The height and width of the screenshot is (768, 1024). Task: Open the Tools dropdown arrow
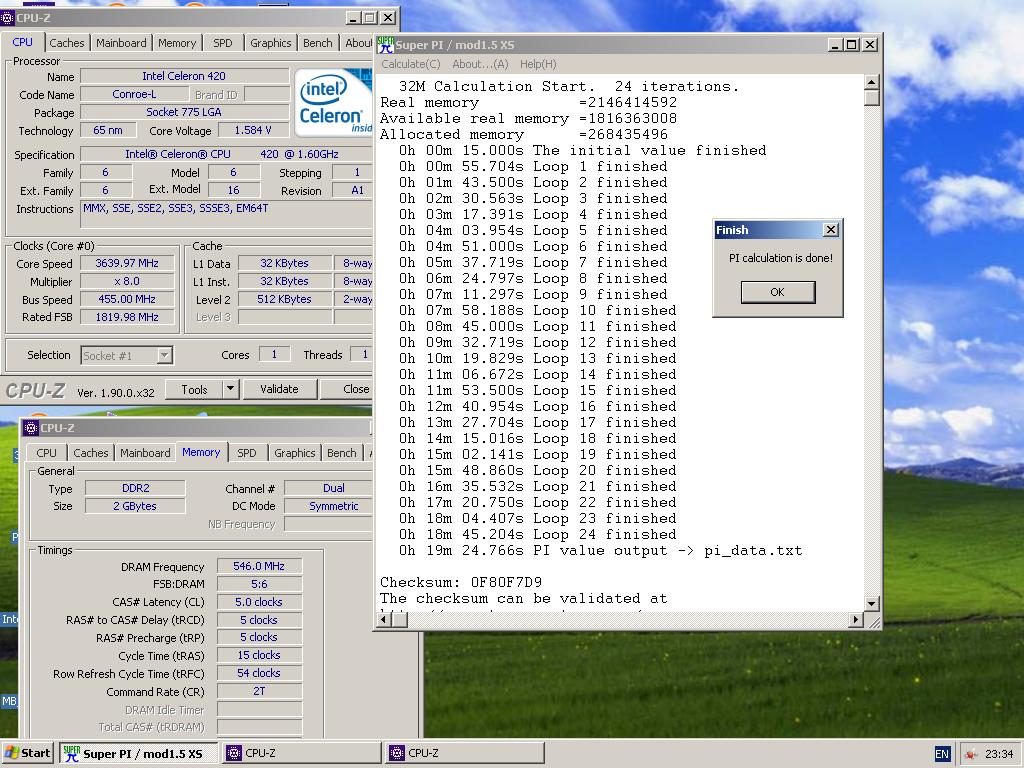click(231, 389)
